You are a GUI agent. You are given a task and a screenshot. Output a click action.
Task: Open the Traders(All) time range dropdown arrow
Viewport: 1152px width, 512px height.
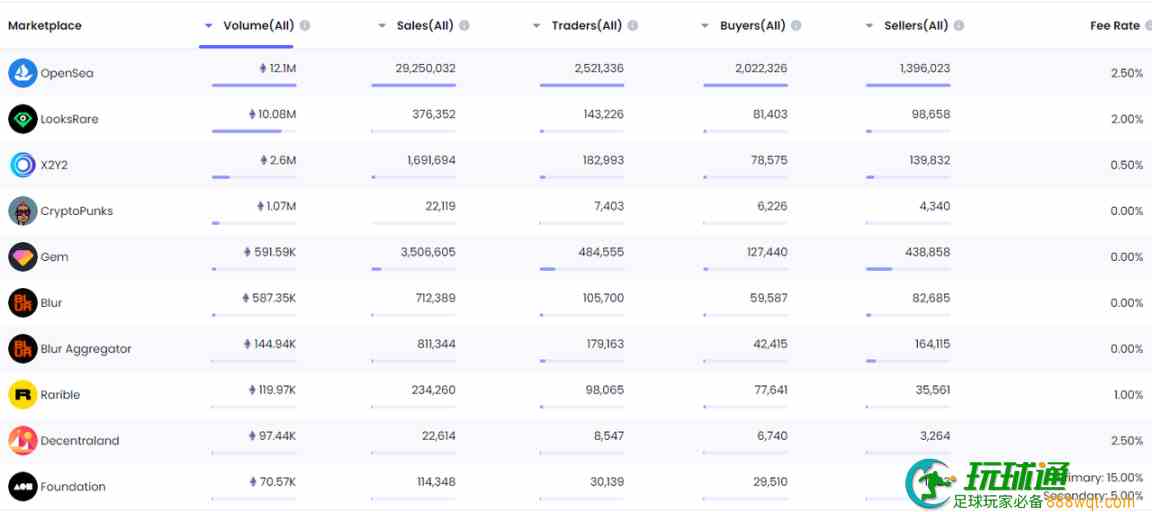[537, 26]
